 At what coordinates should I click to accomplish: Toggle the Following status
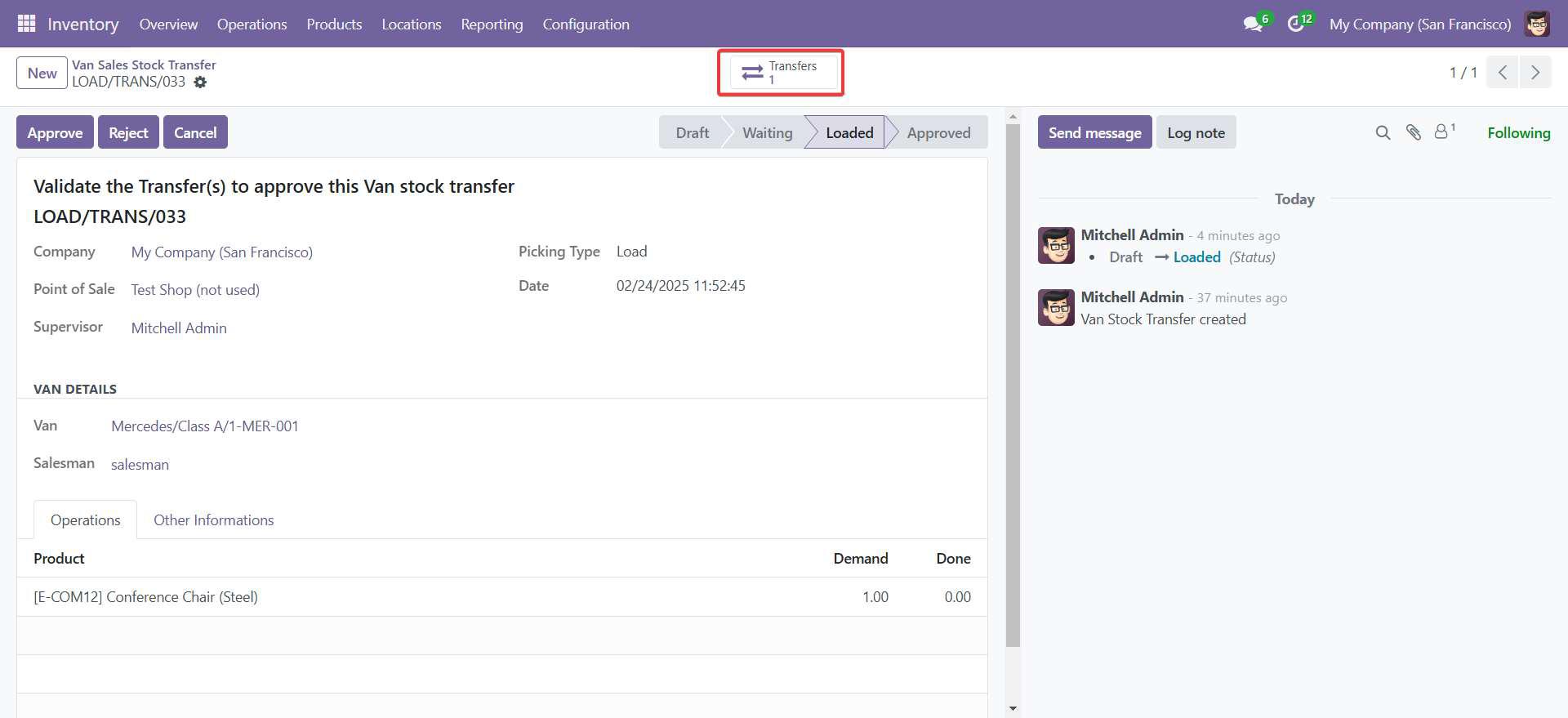point(1518,132)
